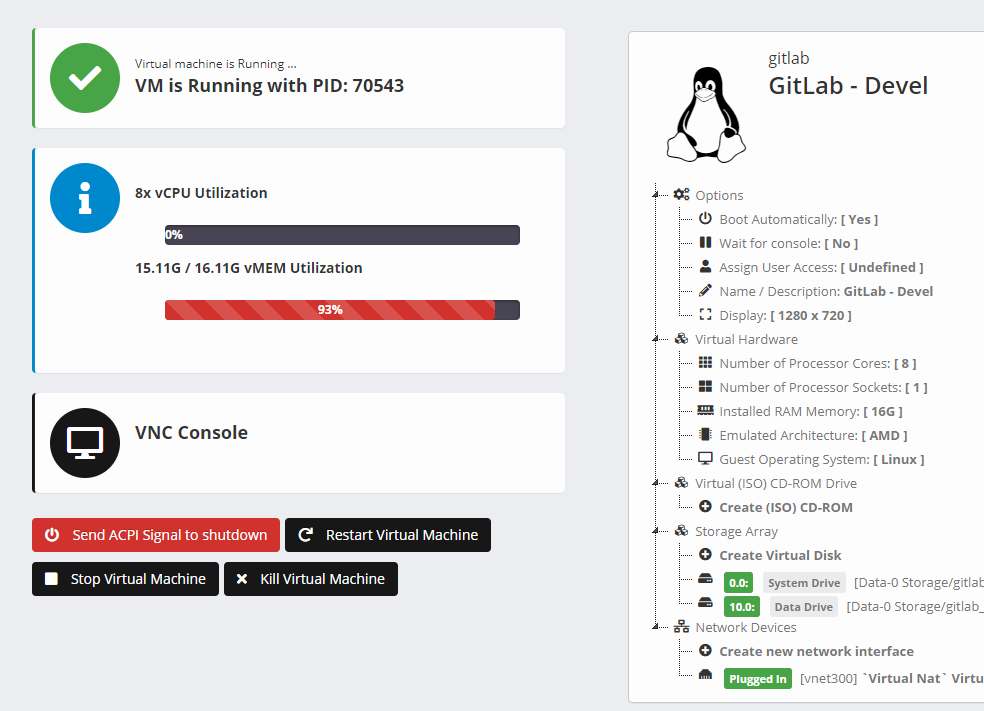984x711 pixels.
Task: Click the green checkmark running status icon
Action: click(x=85, y=78)
